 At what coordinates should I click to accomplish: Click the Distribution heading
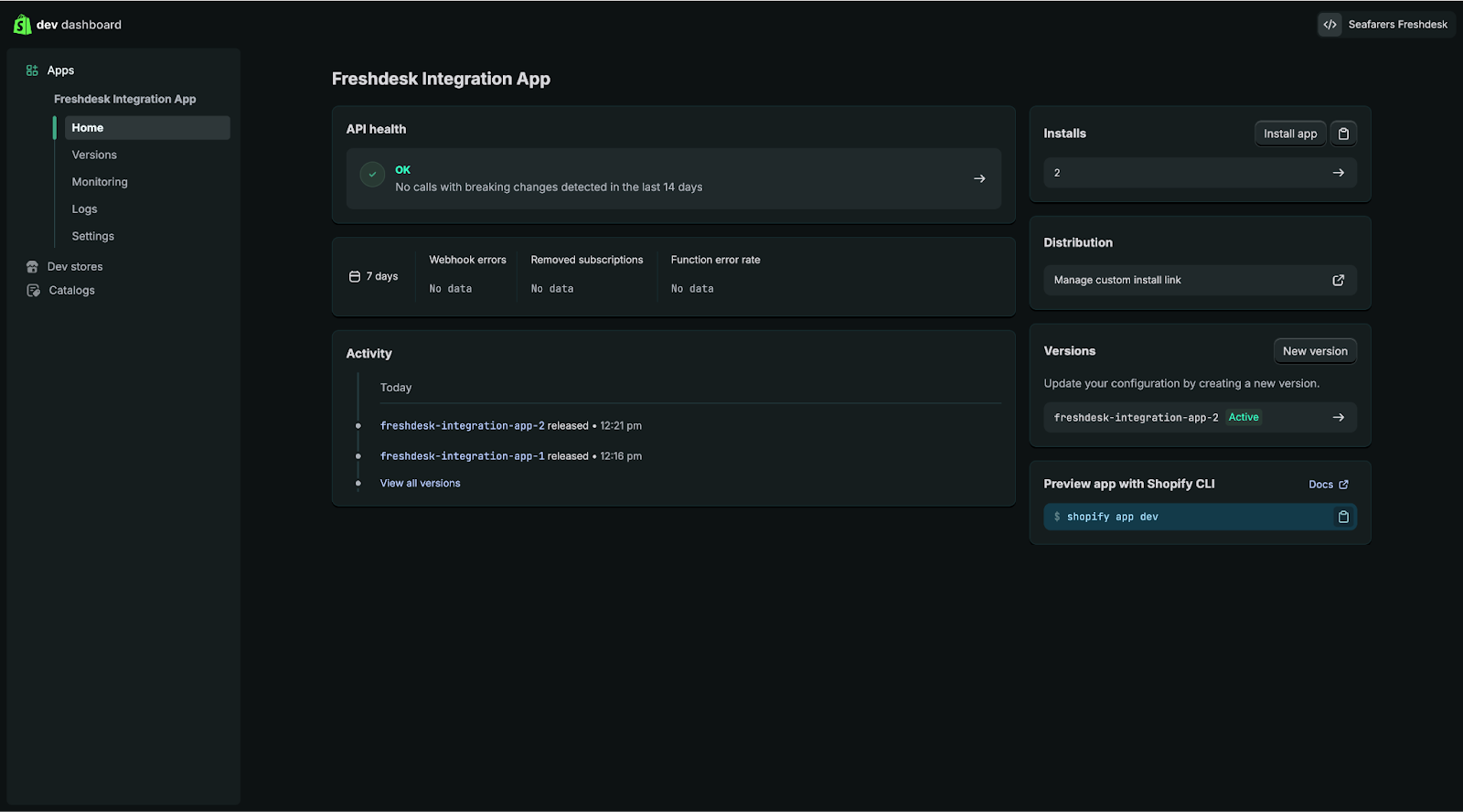1078,243
